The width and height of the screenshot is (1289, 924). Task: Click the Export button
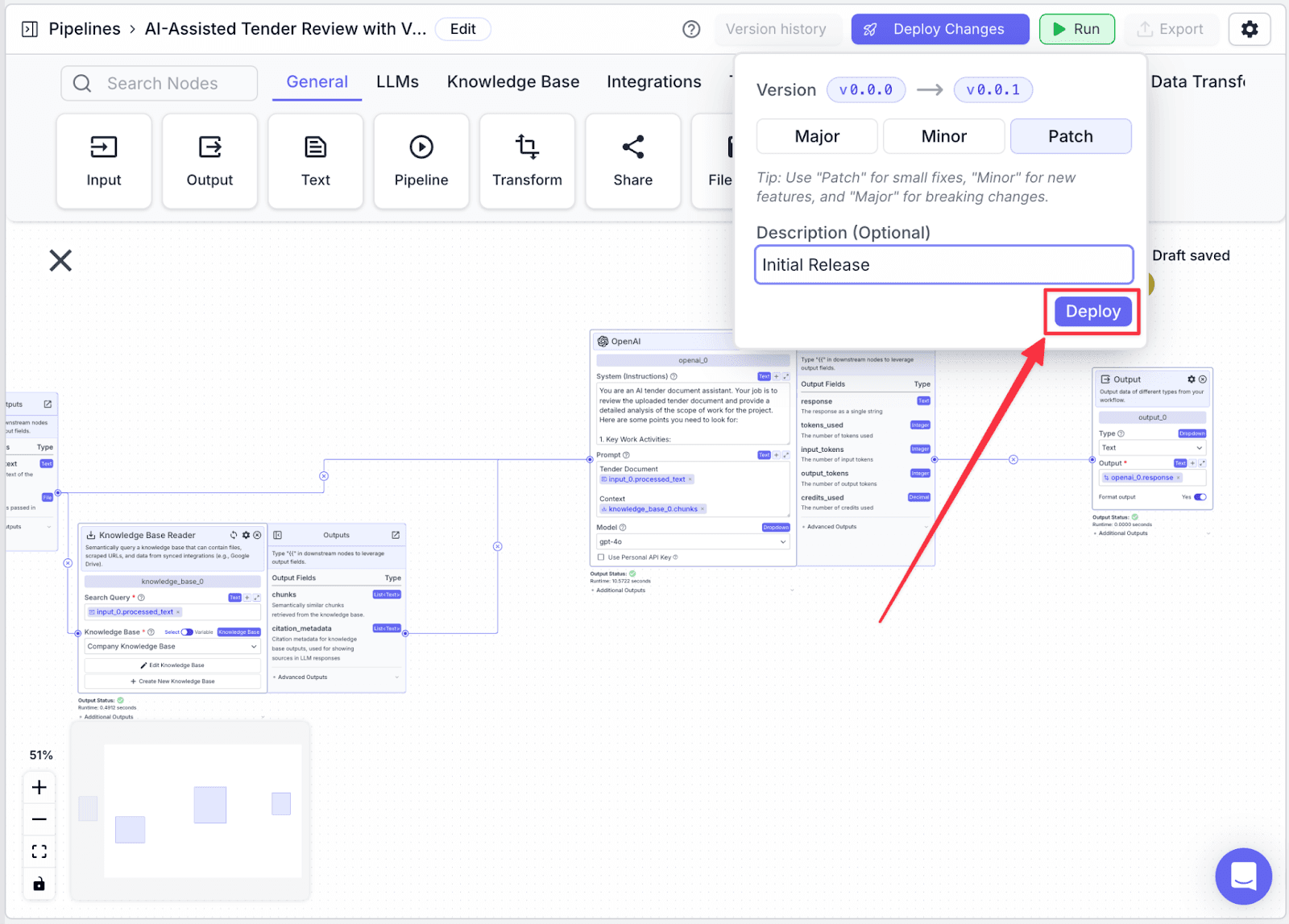pyautogui.click(x=1170, y=29)
